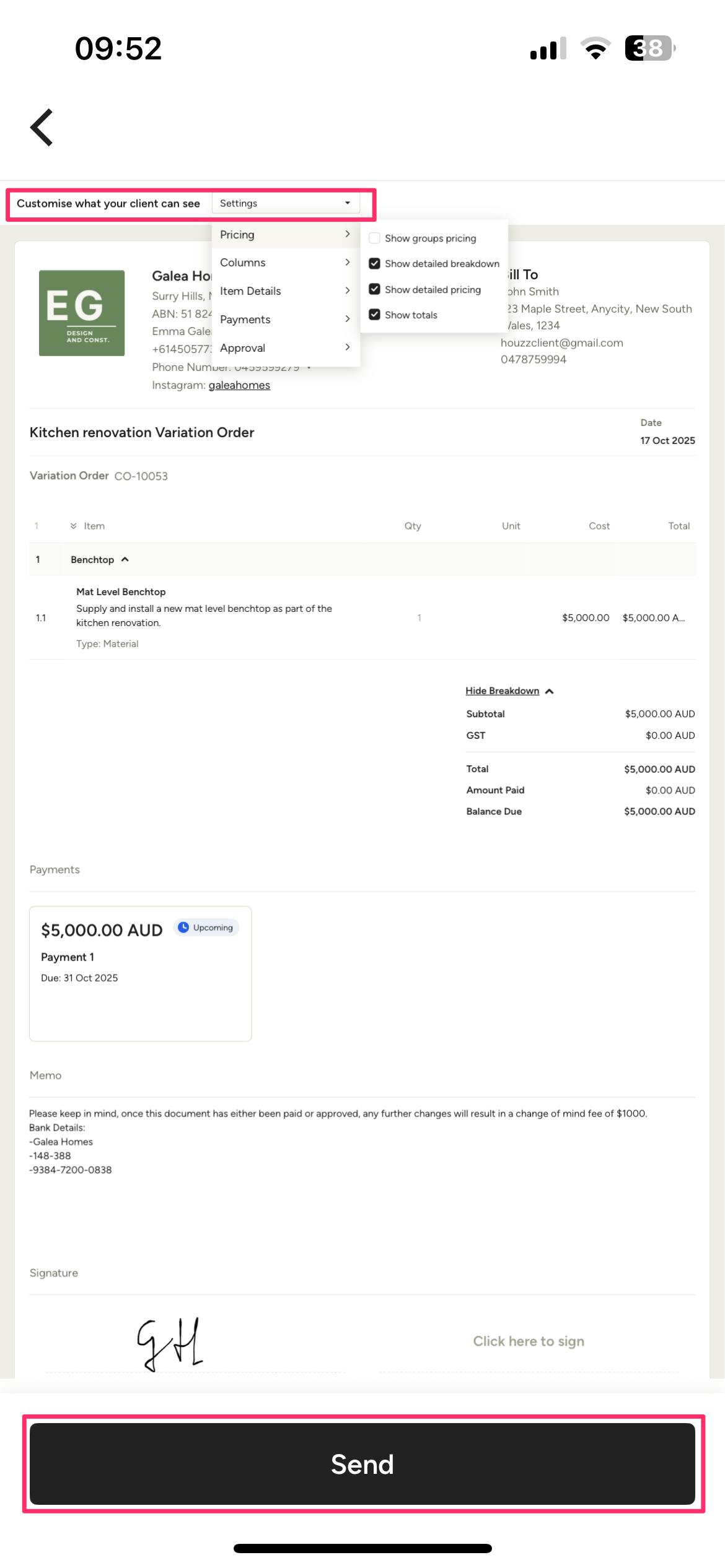This screenshot has width=725, height=1568.
Task: Click the Upcoming clock status badge
Action: (206, 927)
